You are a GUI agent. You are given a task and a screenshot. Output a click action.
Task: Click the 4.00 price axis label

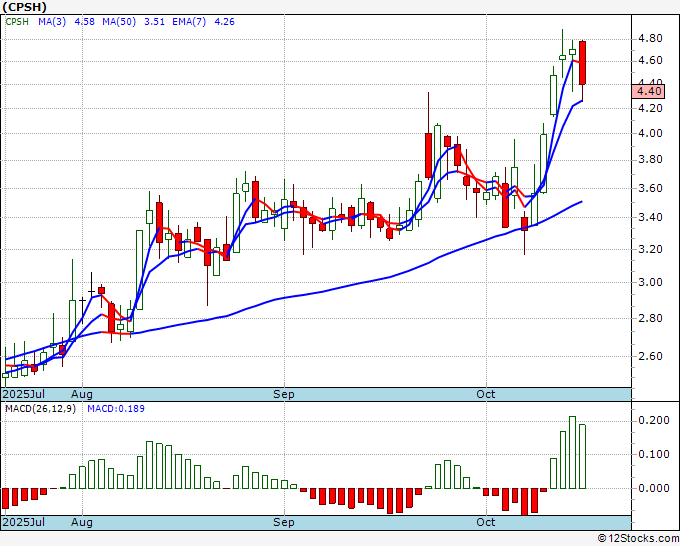click(650, 133)
